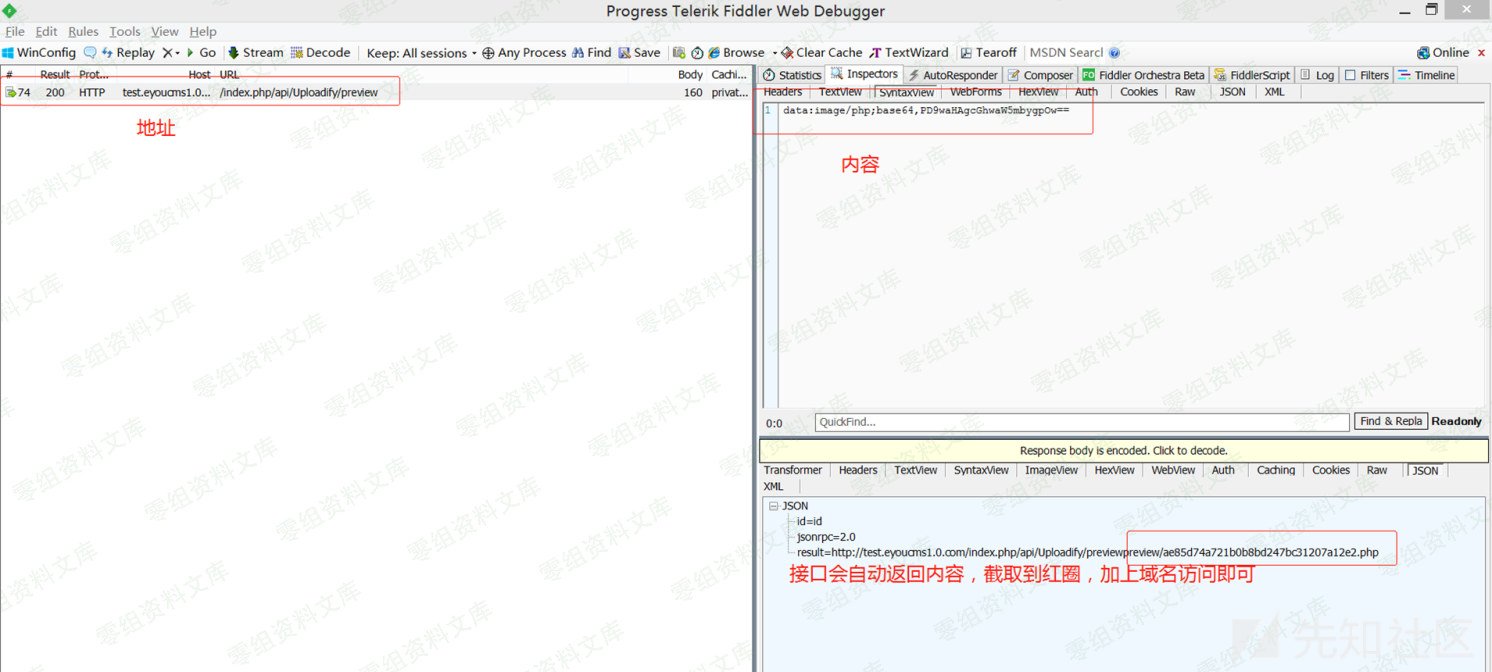1492x672 pixels.
Task: Sort sessions by URL column header
Action: point(230,75)
